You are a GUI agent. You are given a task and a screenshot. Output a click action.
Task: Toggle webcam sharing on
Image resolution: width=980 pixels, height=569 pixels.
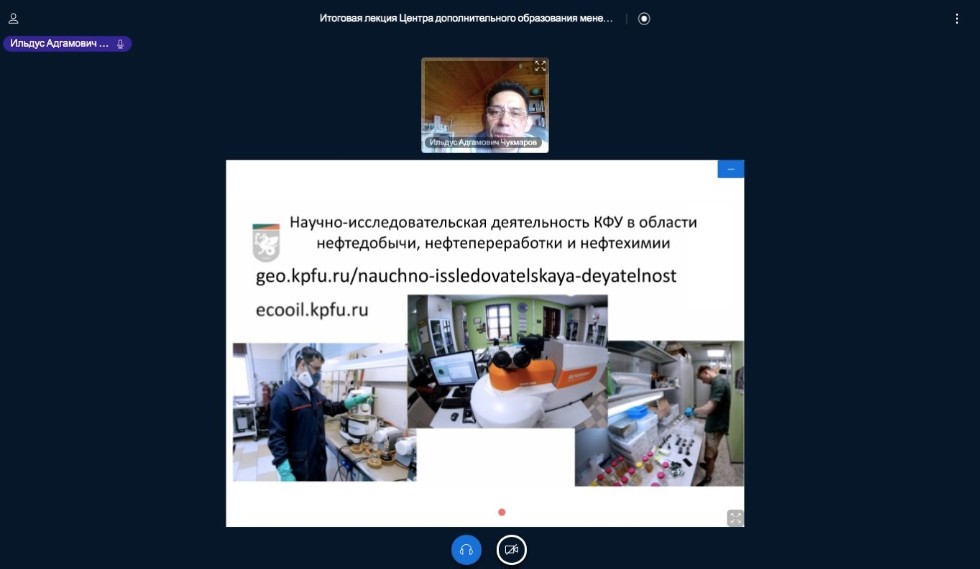point(512,549)
